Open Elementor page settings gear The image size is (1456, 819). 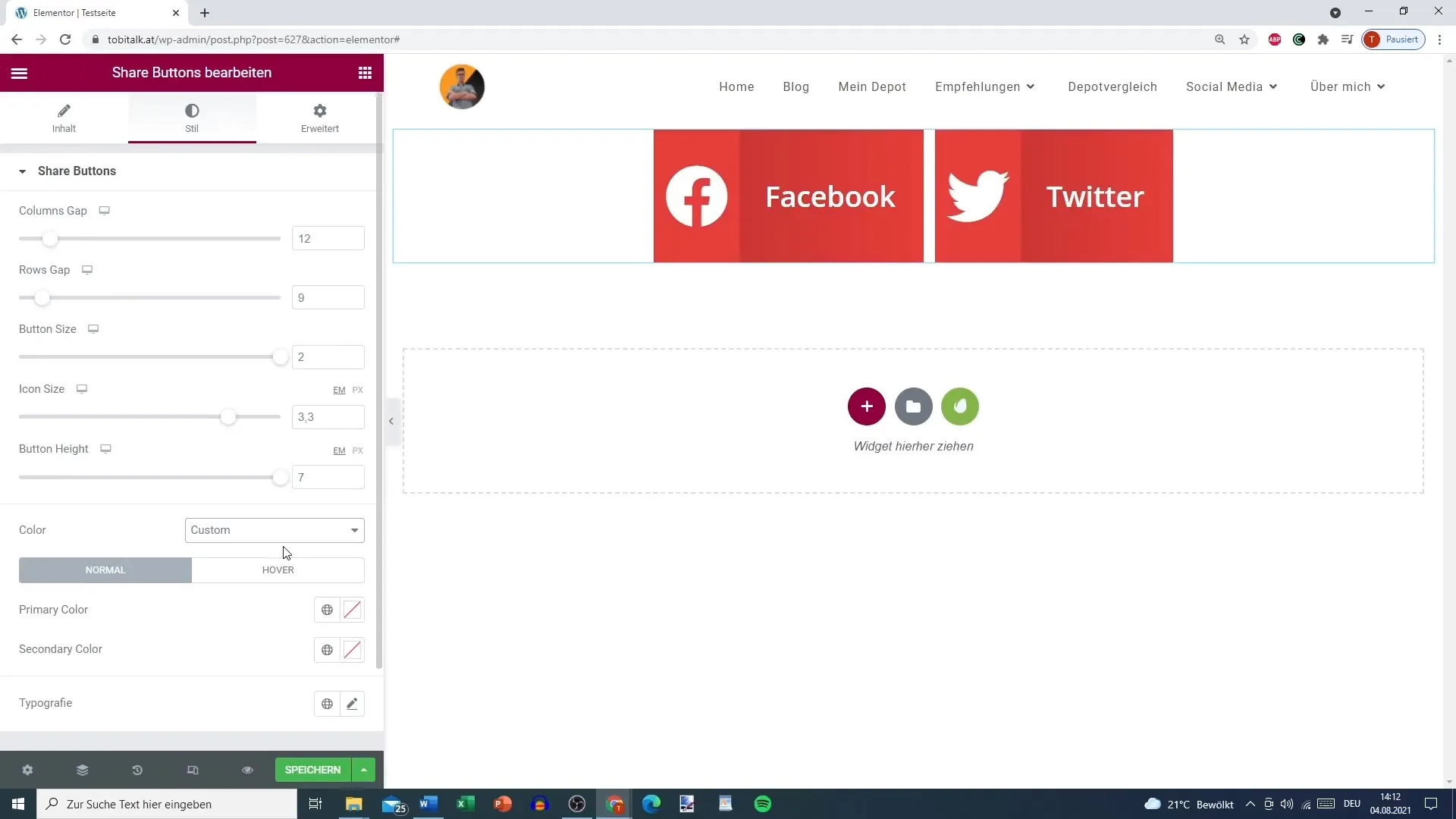tap(27, 770)
